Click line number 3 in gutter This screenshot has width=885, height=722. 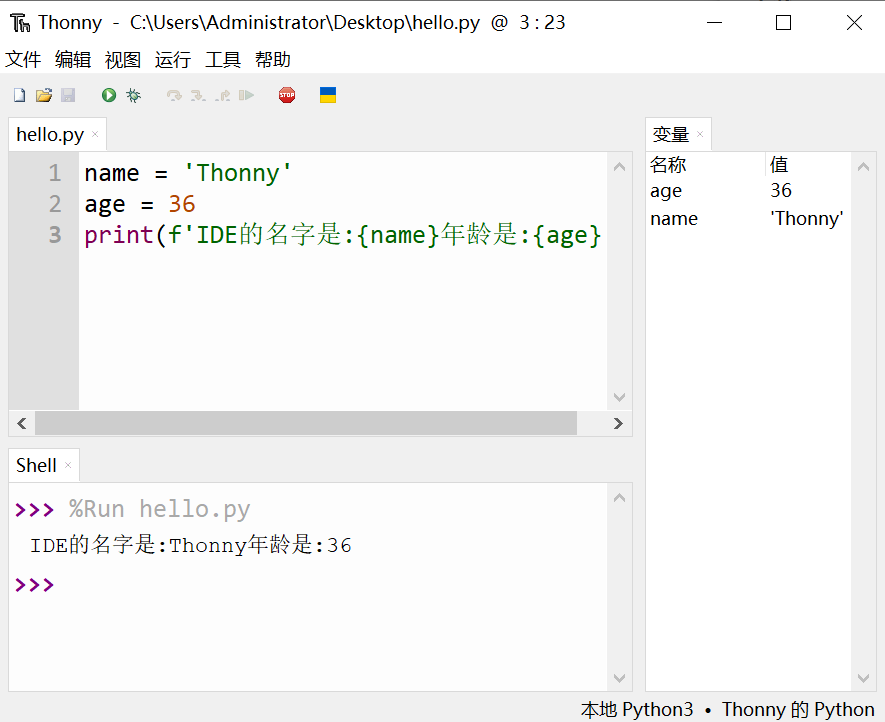click(x=54, y=235)
